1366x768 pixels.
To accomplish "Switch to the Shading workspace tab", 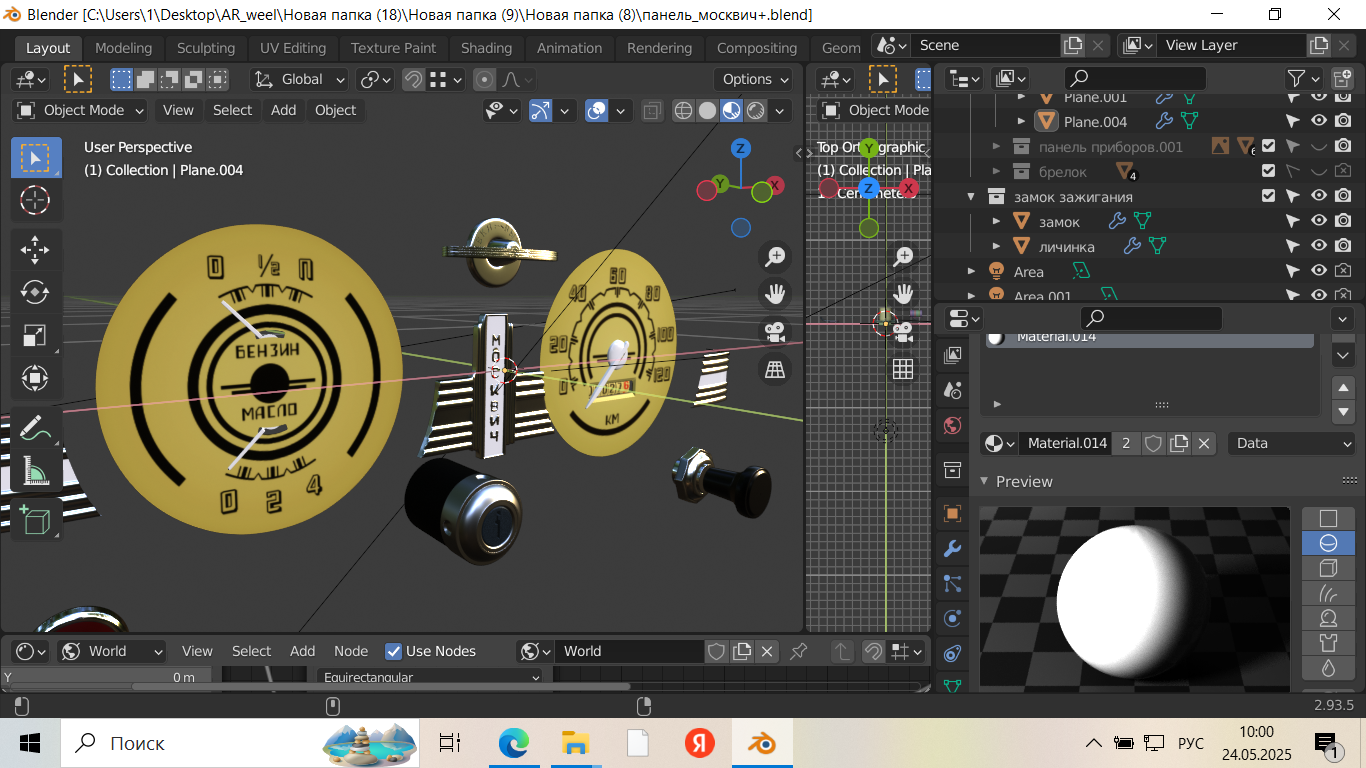I will (486, 48).
